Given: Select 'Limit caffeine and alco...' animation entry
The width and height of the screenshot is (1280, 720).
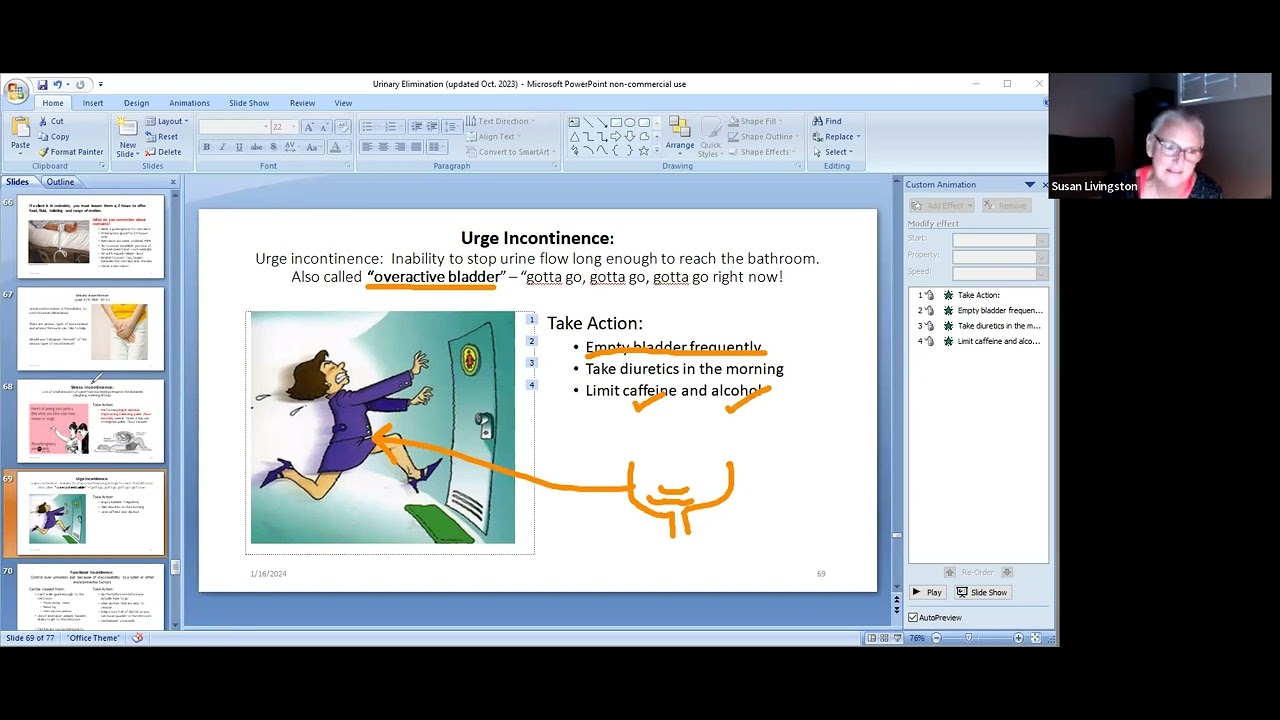Looking at the screenshot, I should point(979,341).
